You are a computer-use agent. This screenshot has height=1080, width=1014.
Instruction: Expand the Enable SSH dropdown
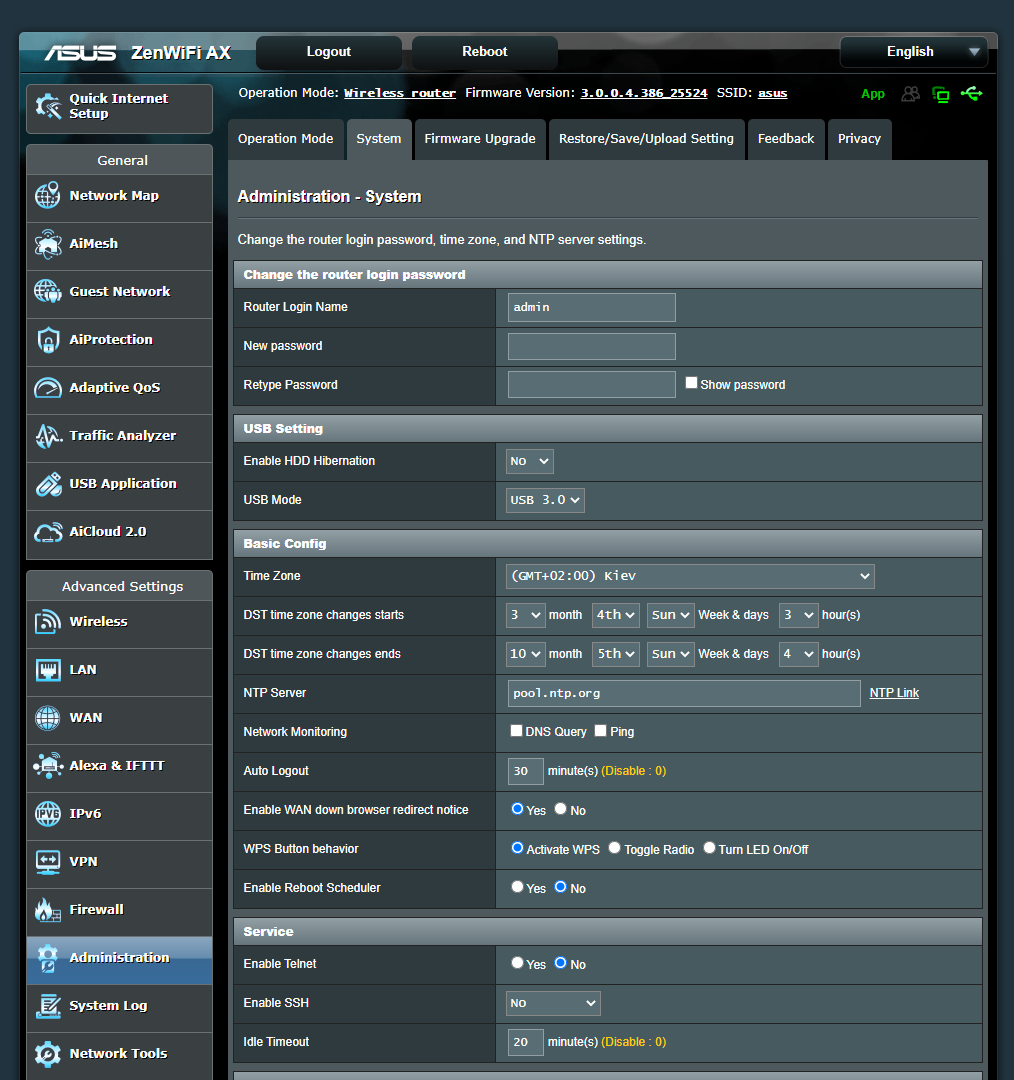click(553, 1003)
